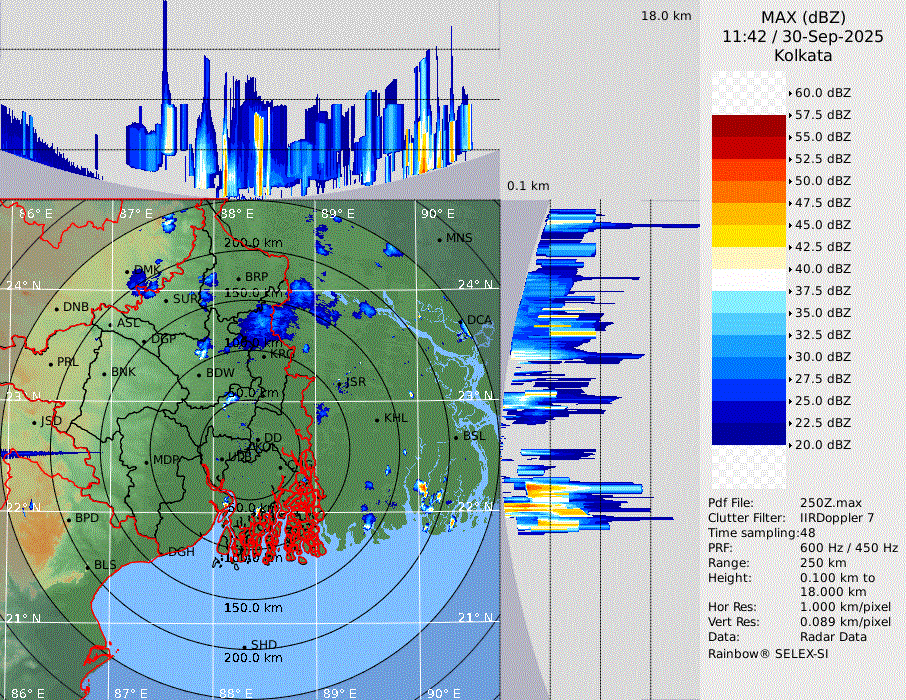Click the arrow marker beside 60.0 dBZ
906x700 pixels.
click(791, 93)
